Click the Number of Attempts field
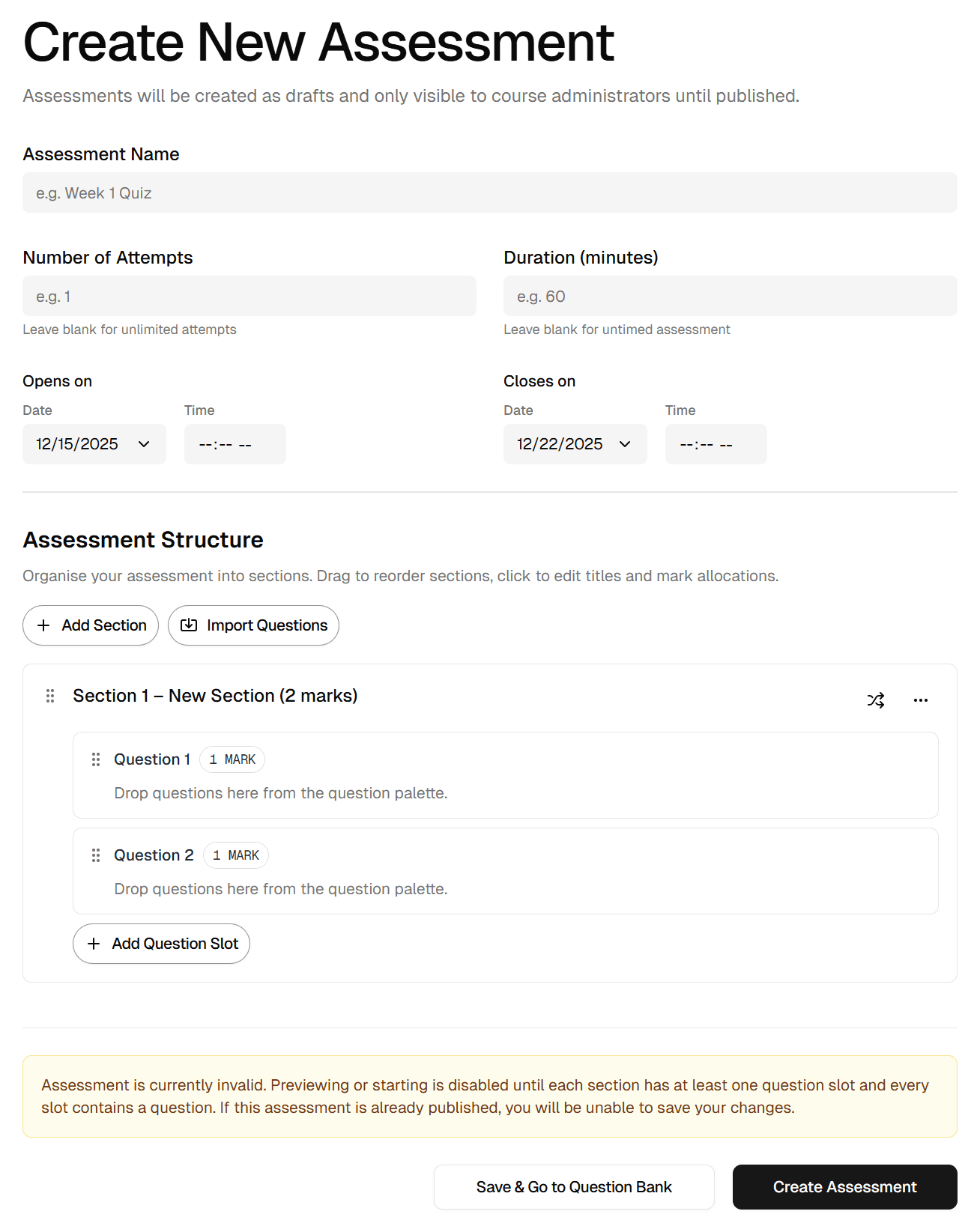This screenshot has height=1232, width=977. 249,296
